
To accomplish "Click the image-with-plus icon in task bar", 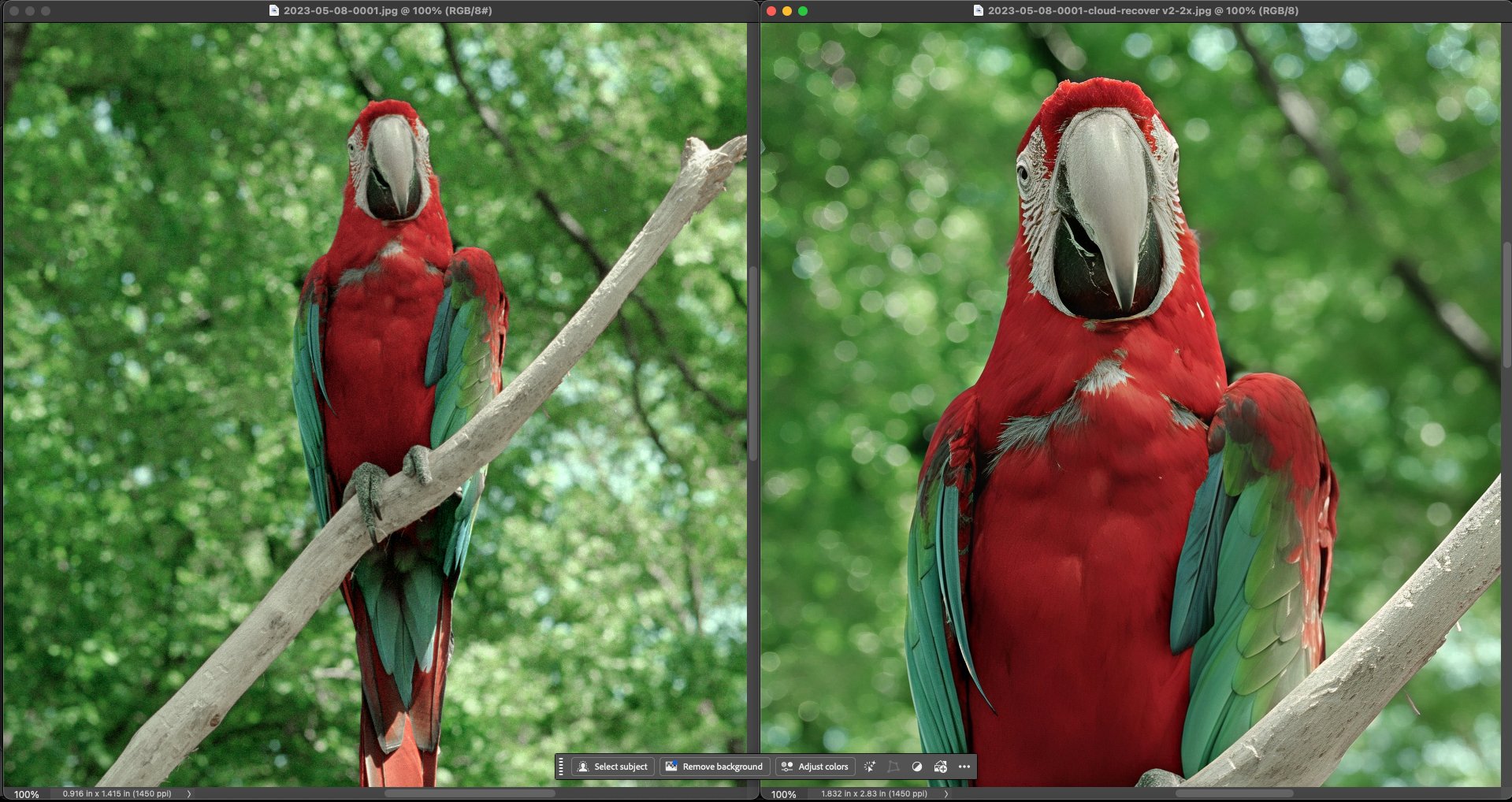I will coord(940,767).
